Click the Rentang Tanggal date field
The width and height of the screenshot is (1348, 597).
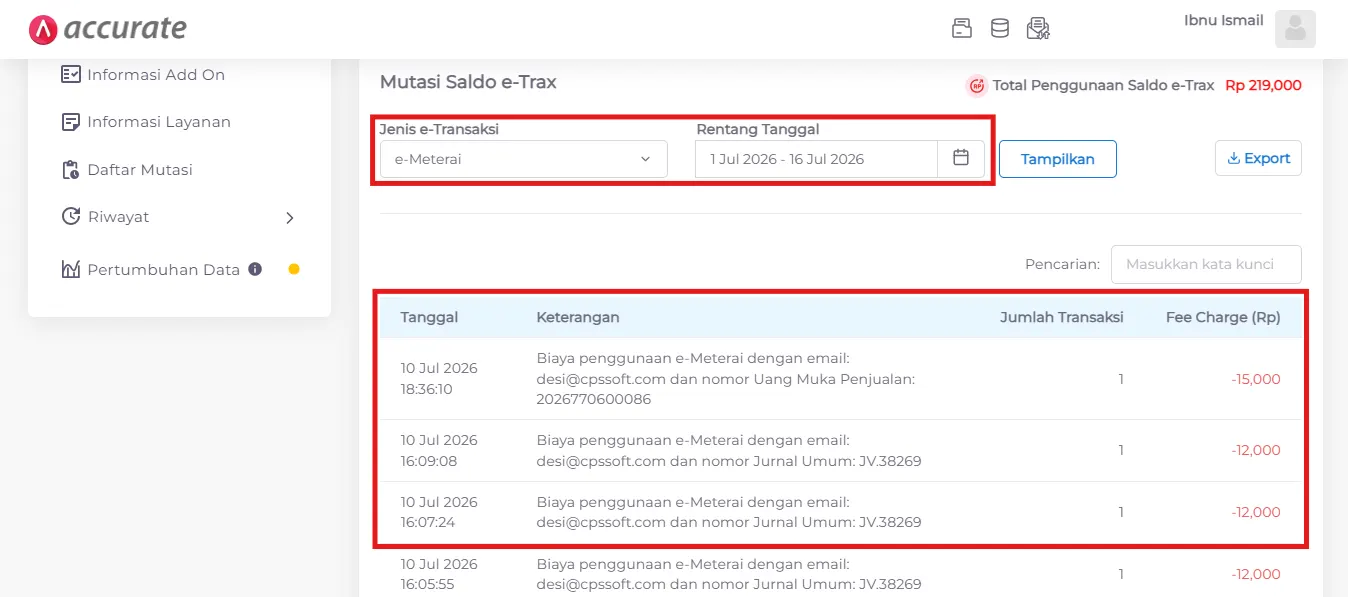point(817,159)
